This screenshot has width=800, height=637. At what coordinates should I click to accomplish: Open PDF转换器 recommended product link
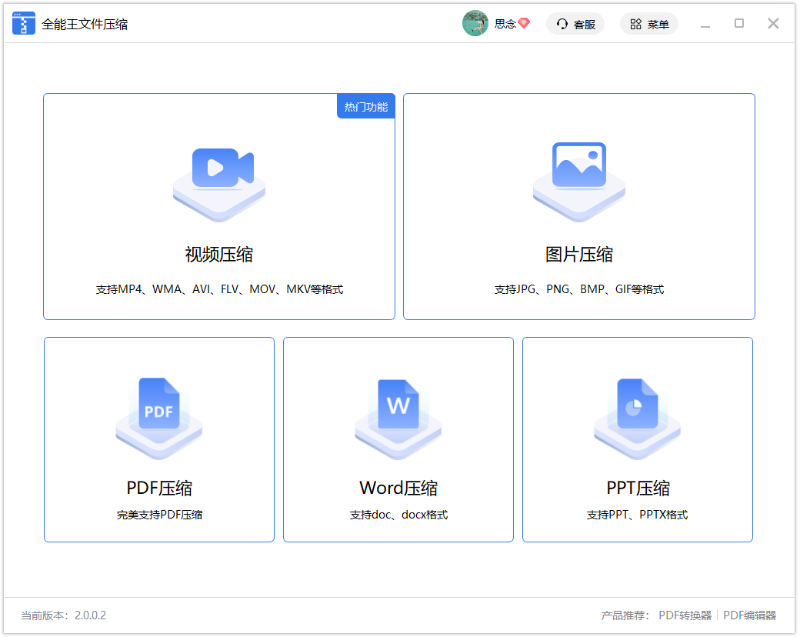[x=685, y=615]
